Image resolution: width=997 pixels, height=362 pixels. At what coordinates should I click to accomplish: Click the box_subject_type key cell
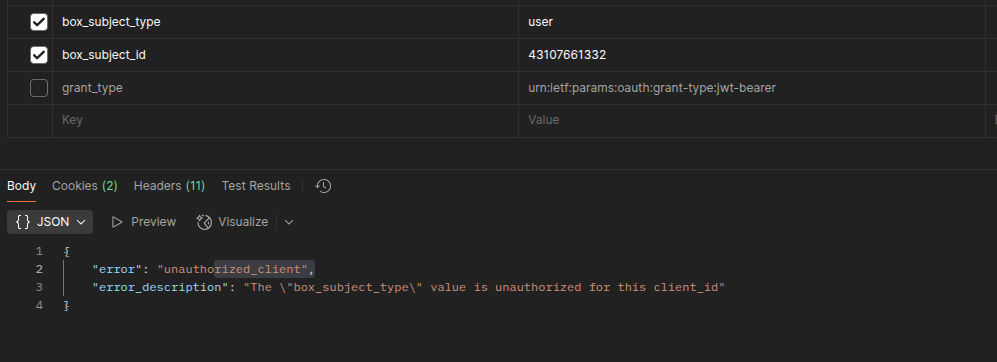click(x=285, y=22)
